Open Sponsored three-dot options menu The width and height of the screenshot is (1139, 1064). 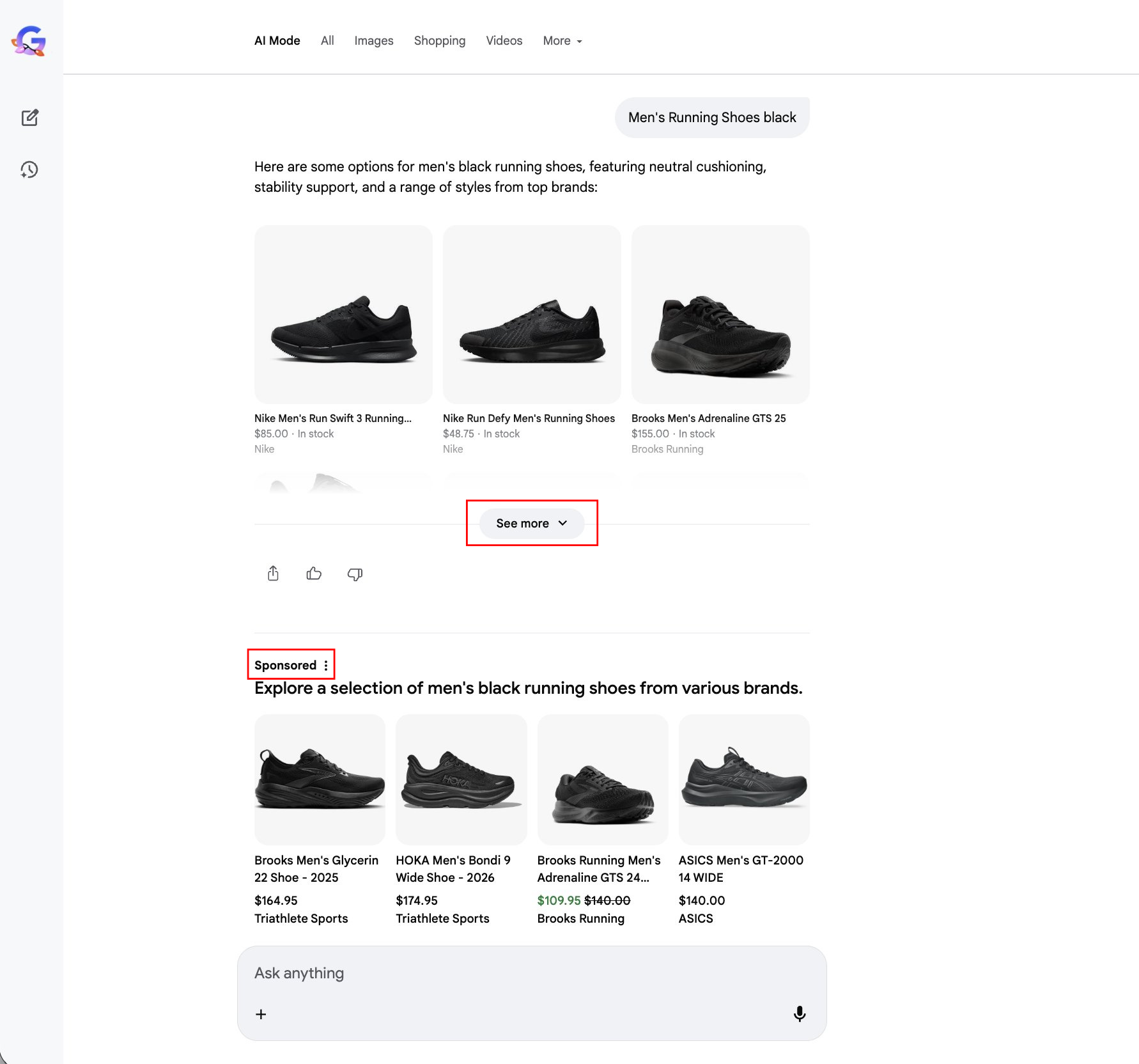(x=326, y=665)
